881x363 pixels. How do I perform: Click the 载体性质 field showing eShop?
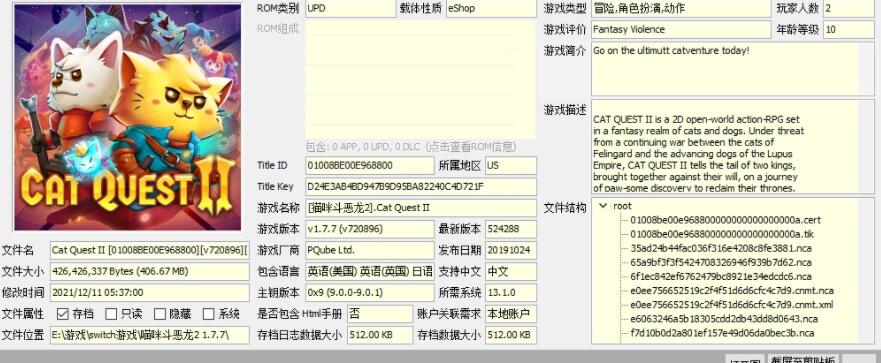click(x=491, y=8)
